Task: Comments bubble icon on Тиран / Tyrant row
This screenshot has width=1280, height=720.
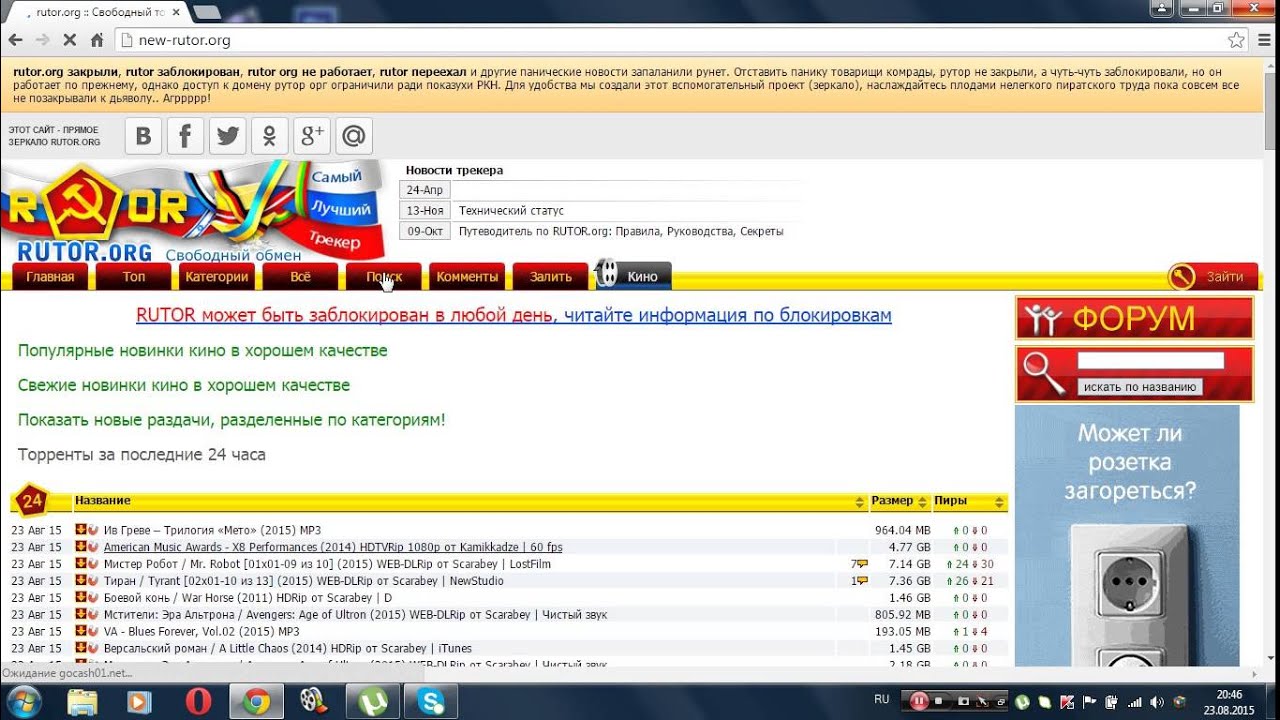Action: [x=861, y=581]
